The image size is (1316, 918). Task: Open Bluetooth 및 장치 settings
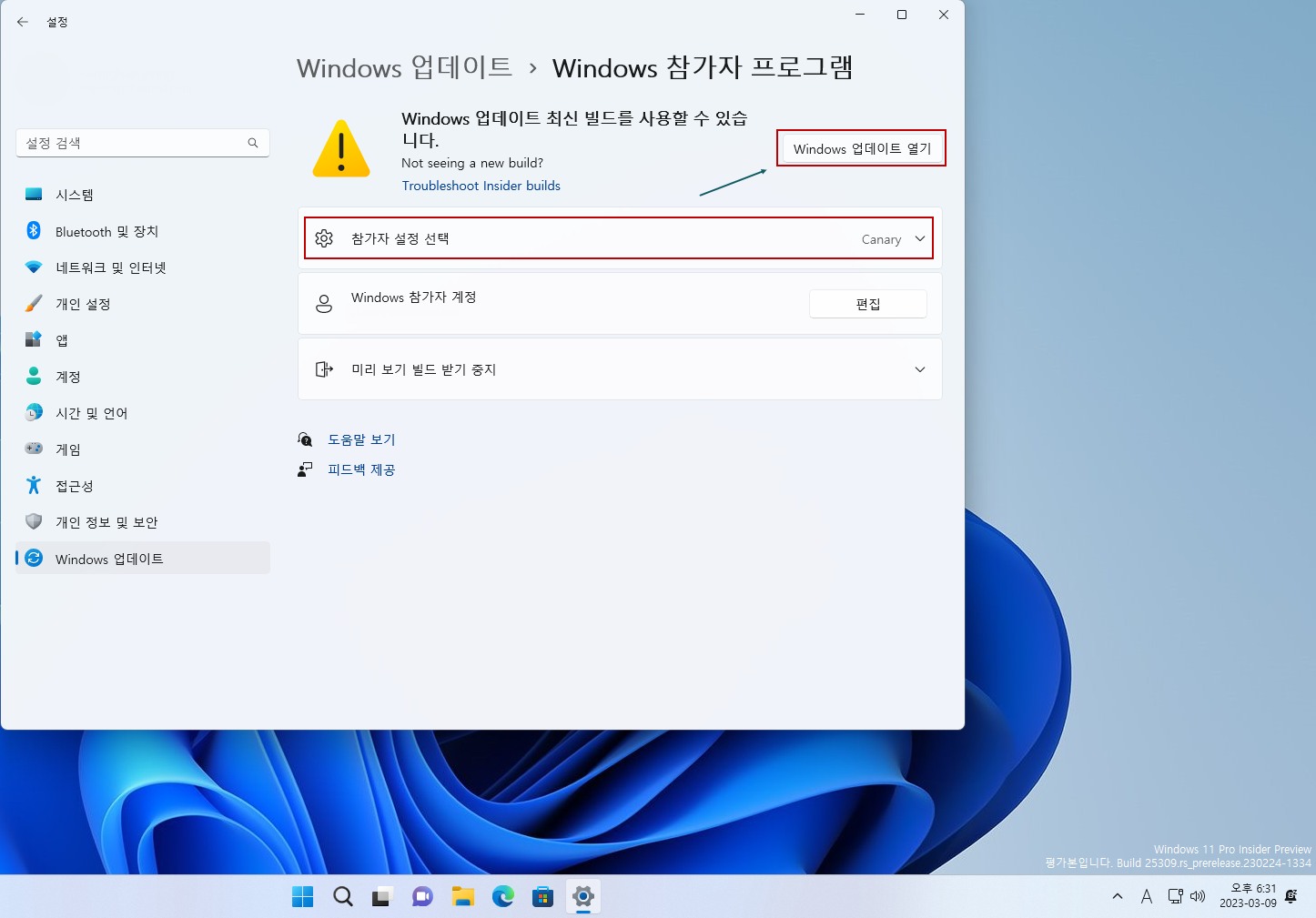coord(143,231)
